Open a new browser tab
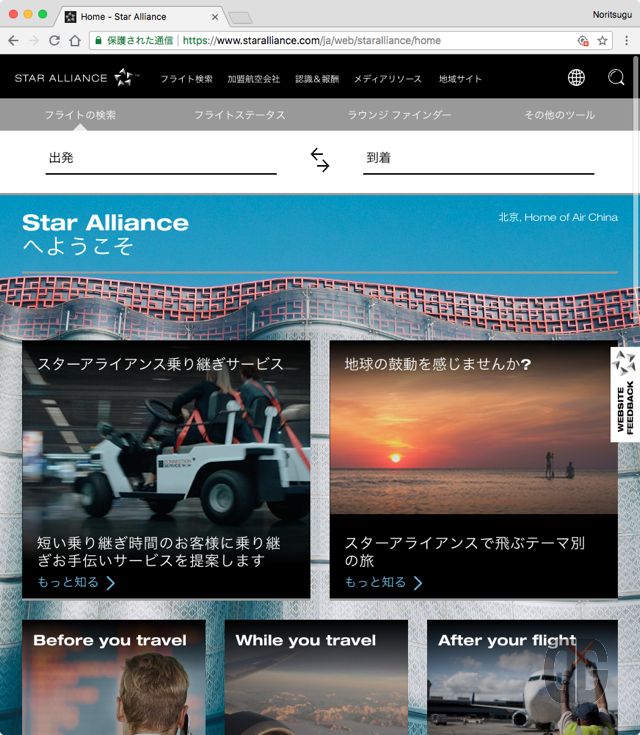The image size is (640, 735). point(241,18)
